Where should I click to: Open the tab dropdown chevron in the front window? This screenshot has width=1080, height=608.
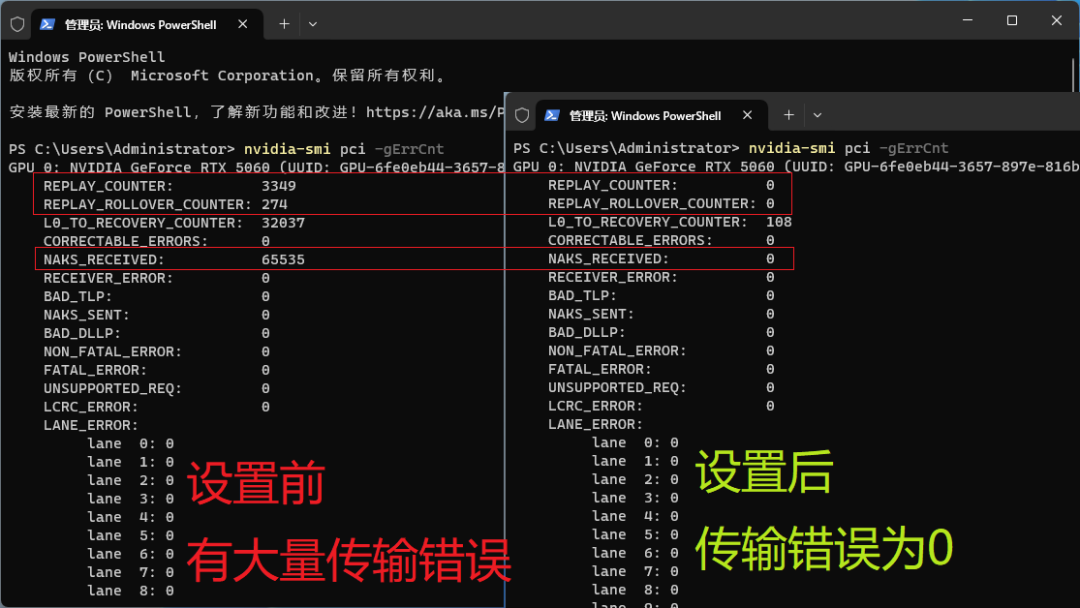818,115
